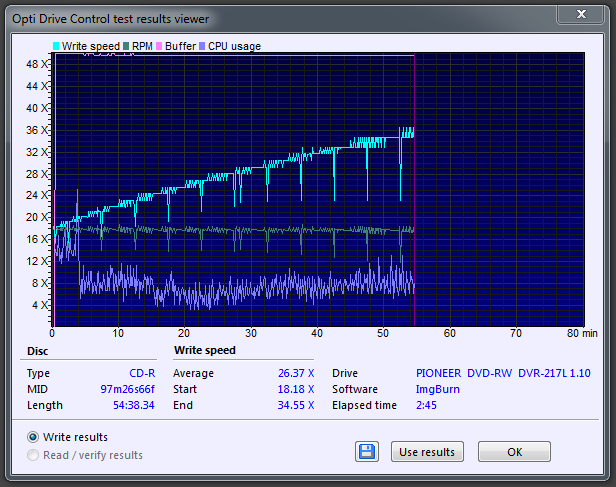
Task: Click the drive name PIONEER DVD-RW DVR-217L 1.10
Action: tap(503, 373)
